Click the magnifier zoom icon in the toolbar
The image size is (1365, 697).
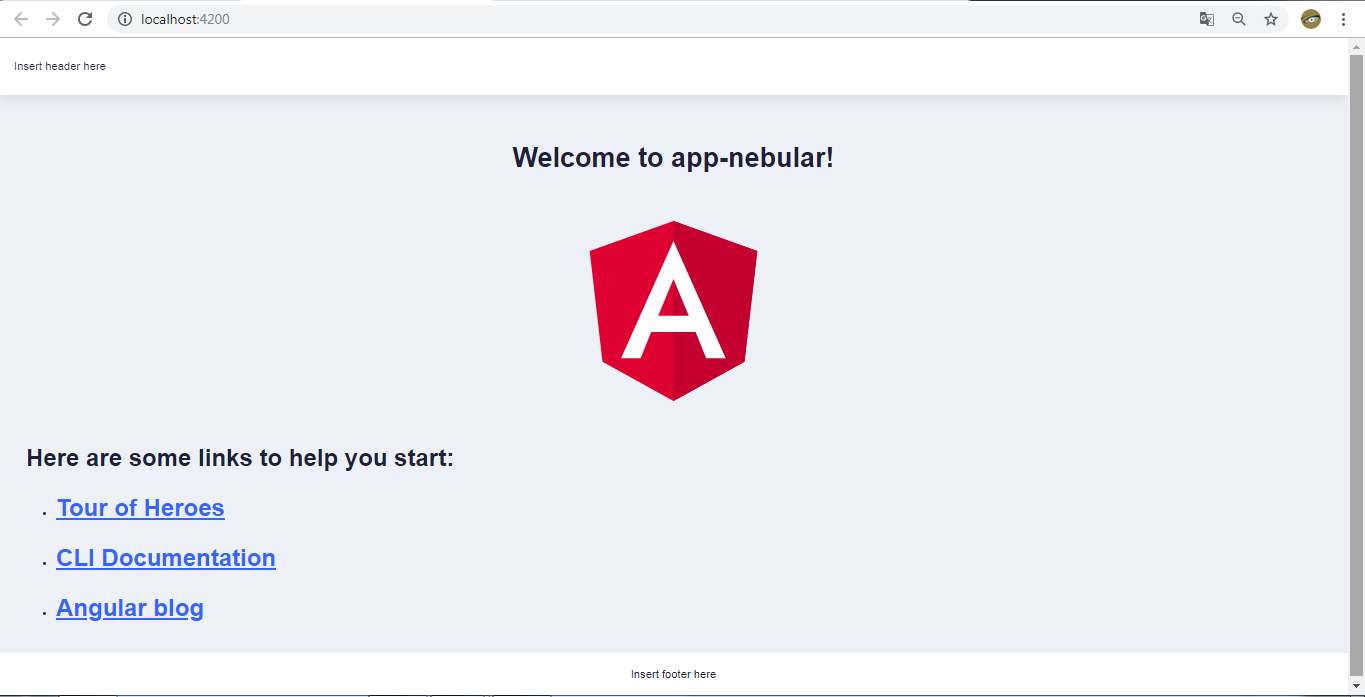(x=1238, y=18)
